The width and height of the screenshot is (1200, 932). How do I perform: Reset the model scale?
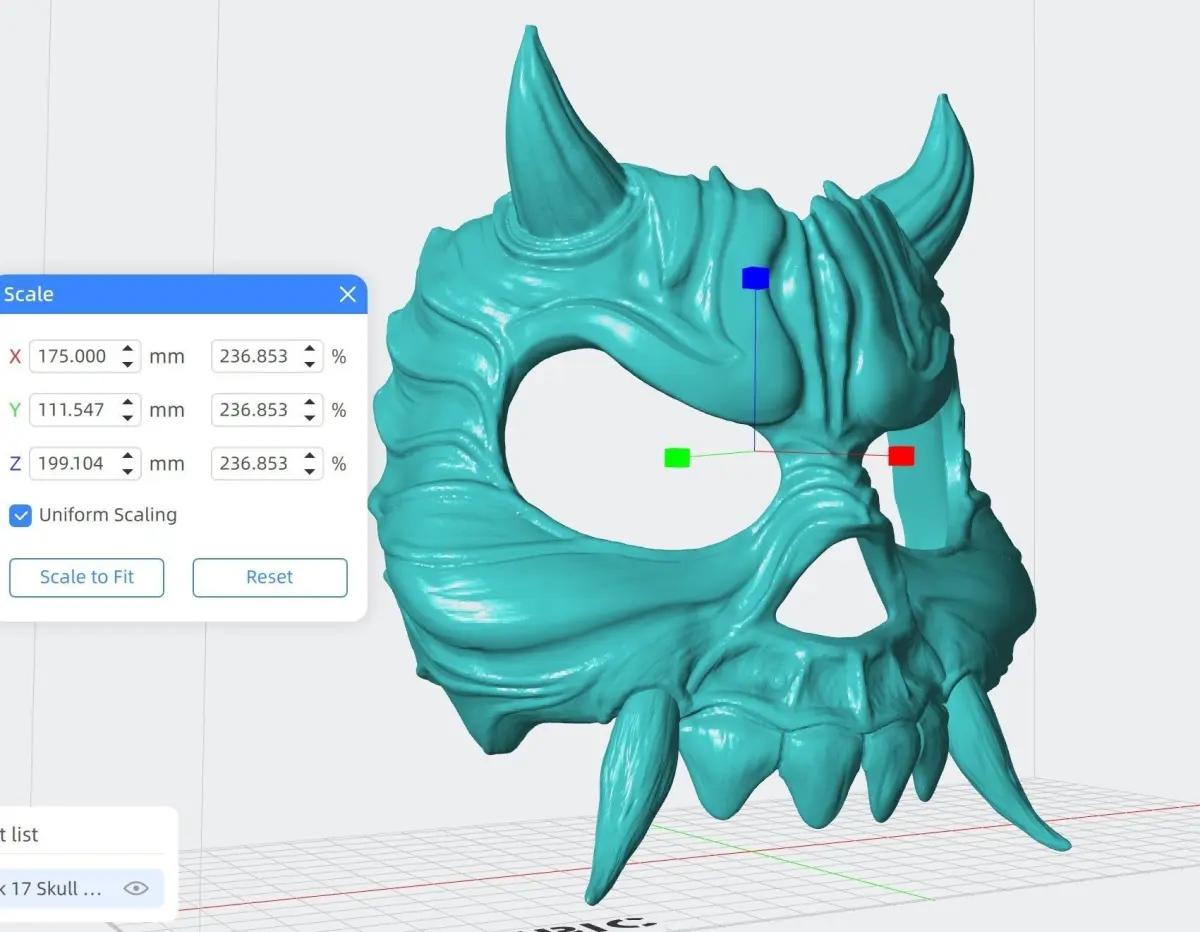tap(270, 577)
